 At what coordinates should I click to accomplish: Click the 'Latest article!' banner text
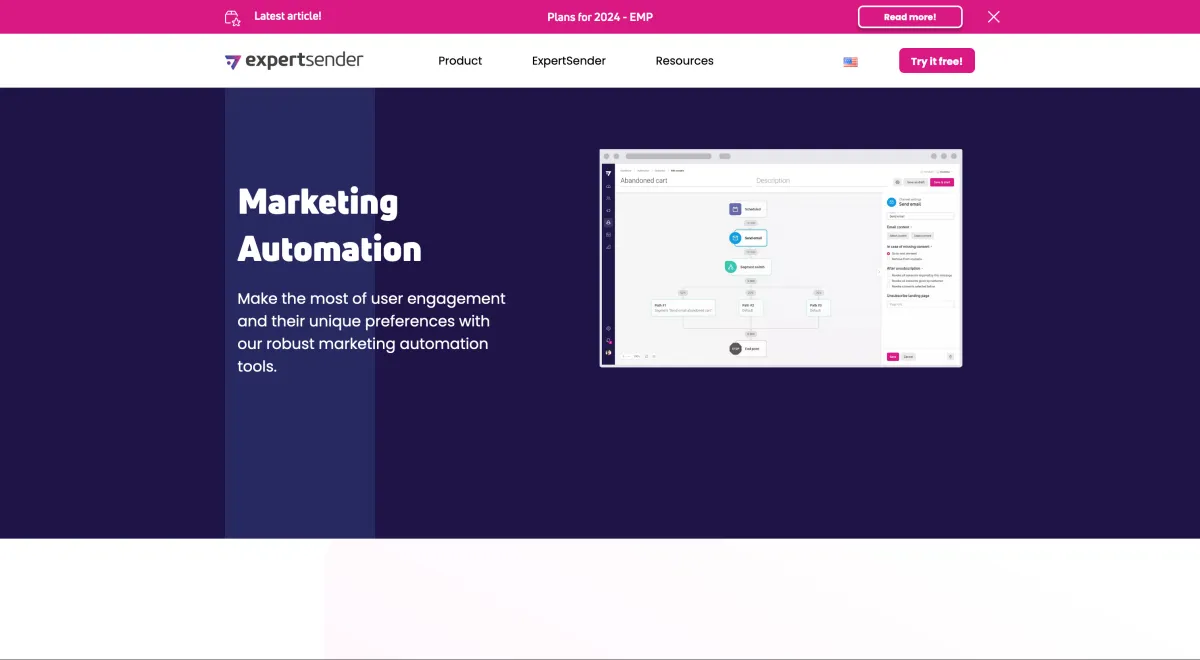coord(288,16)
